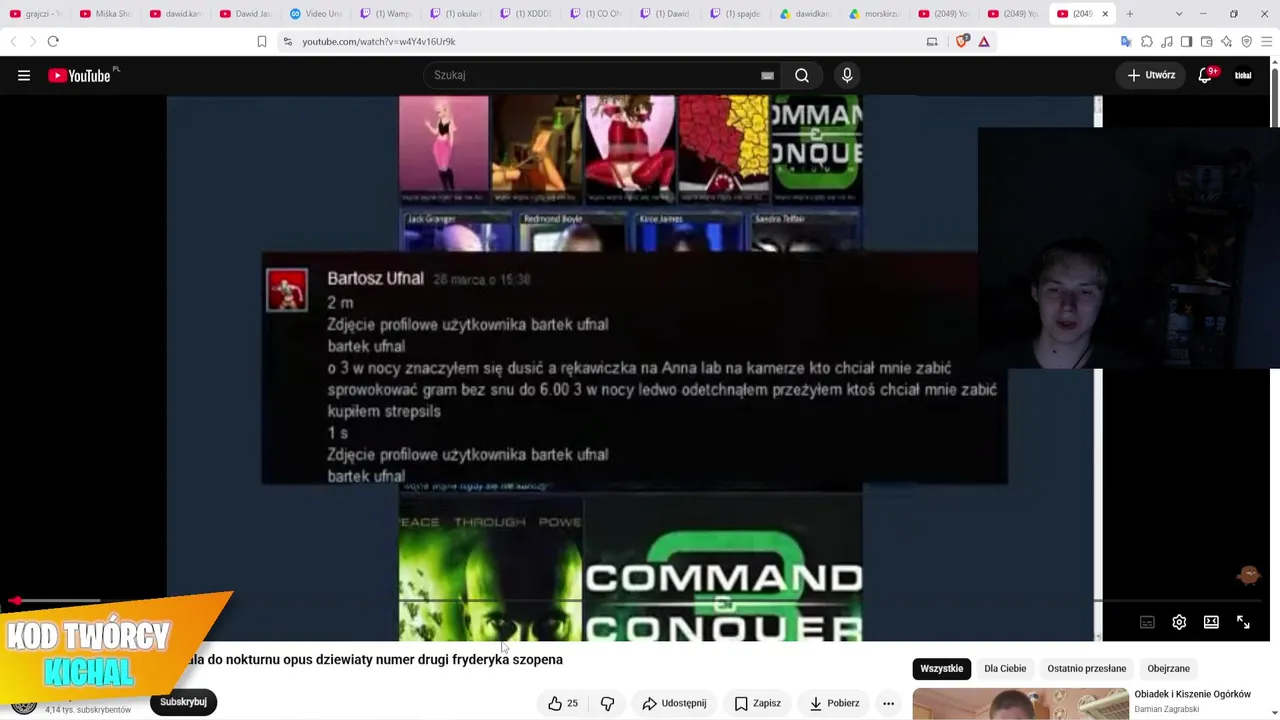Viewport: 1280px width, 720px height.
Task: Like the video with thumbs up
Action: (x=563, y=703)
